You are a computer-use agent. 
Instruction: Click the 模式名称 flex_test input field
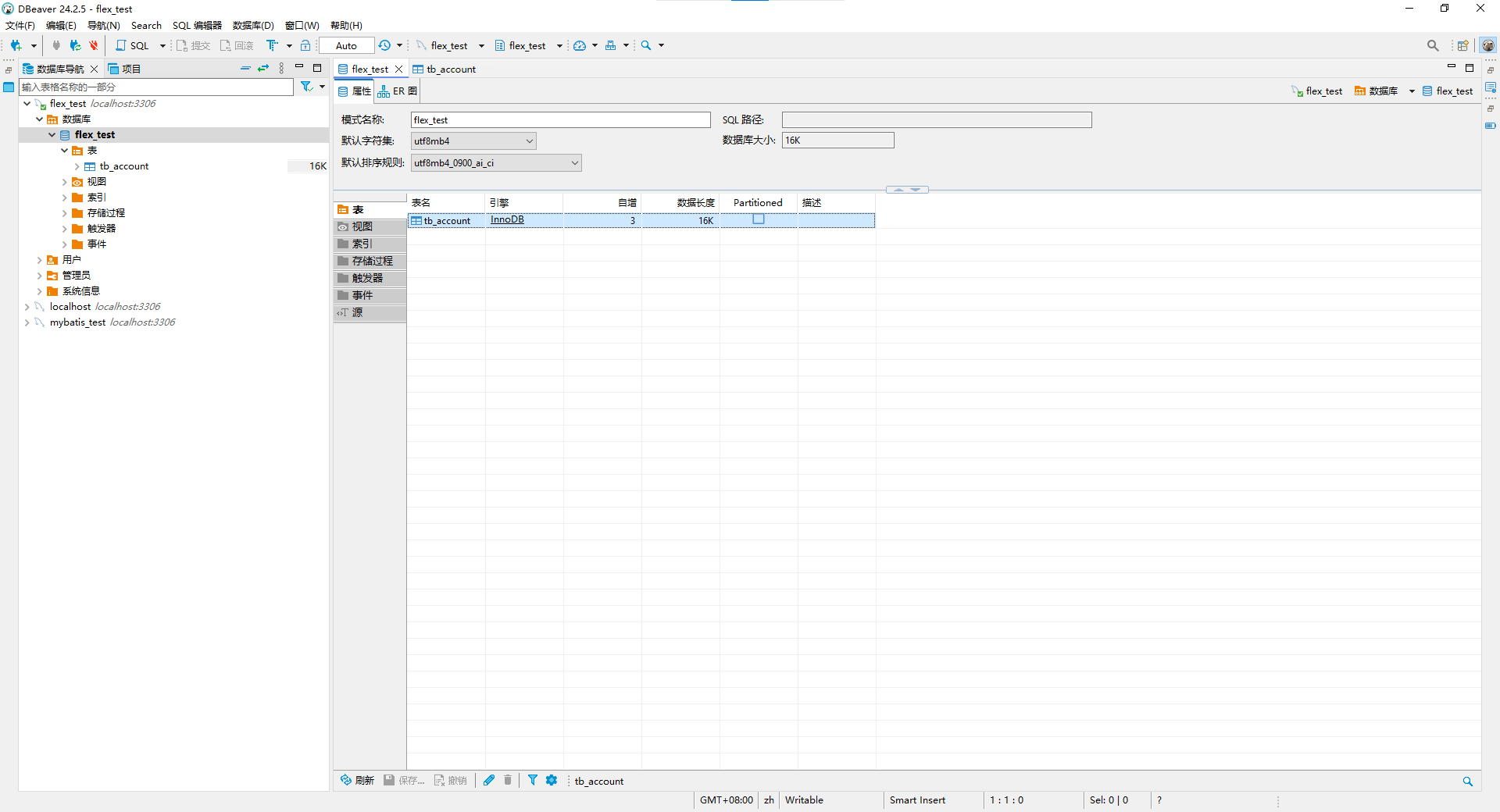[561, 119]
